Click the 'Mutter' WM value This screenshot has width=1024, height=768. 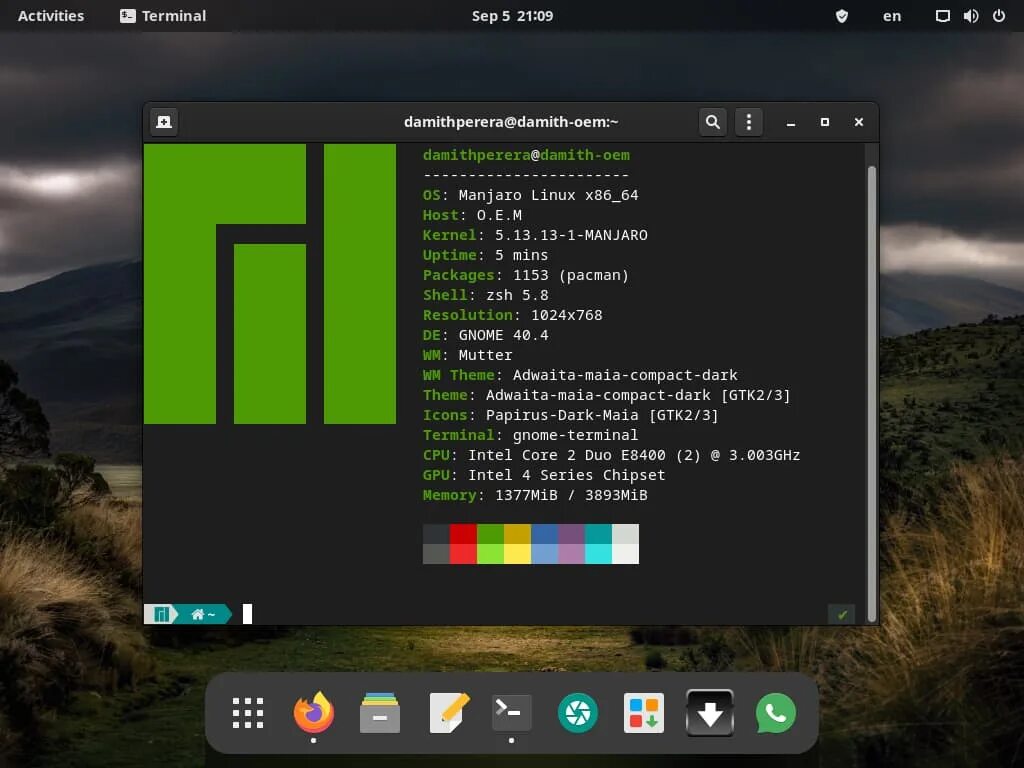(485, 355)
